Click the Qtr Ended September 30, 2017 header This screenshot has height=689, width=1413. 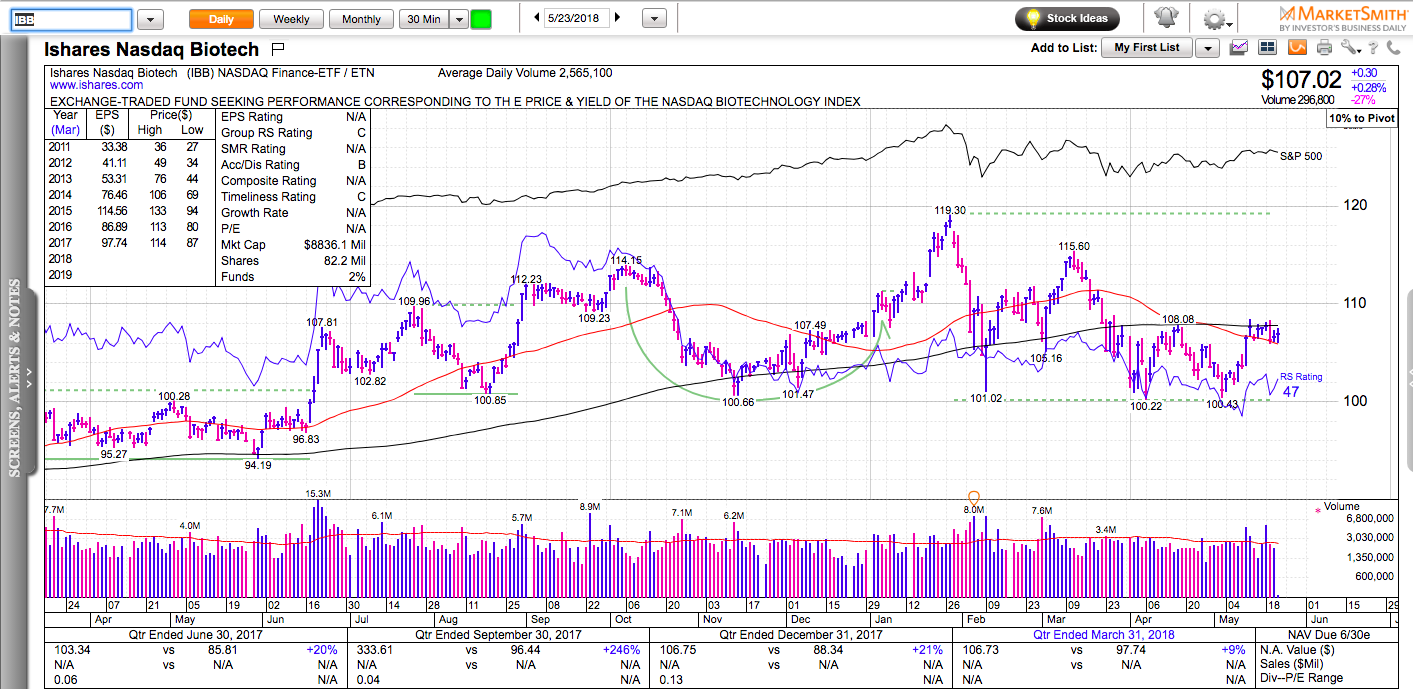coord(497,634)
